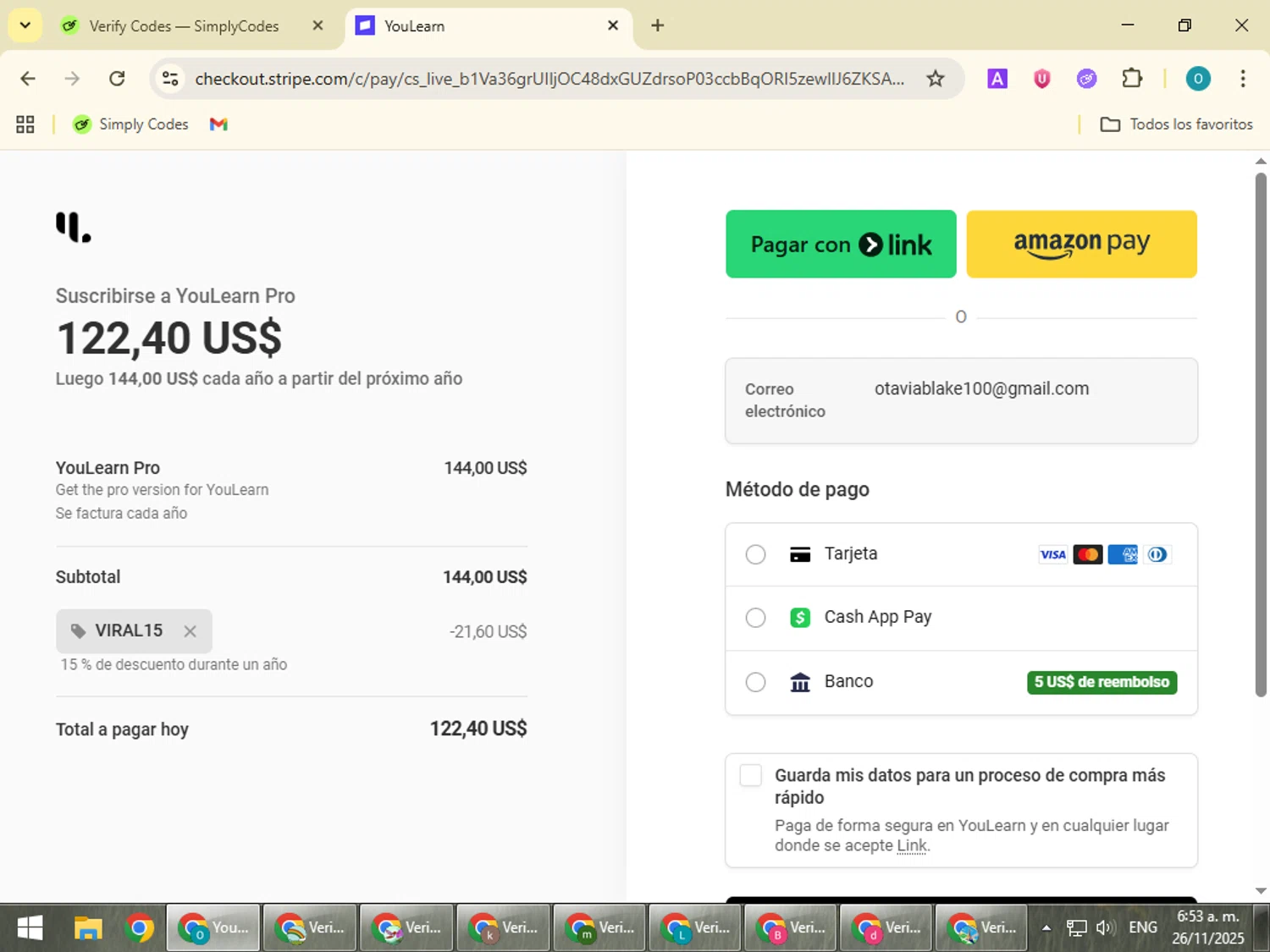Bookmark this page with the star

coord(935,79)
